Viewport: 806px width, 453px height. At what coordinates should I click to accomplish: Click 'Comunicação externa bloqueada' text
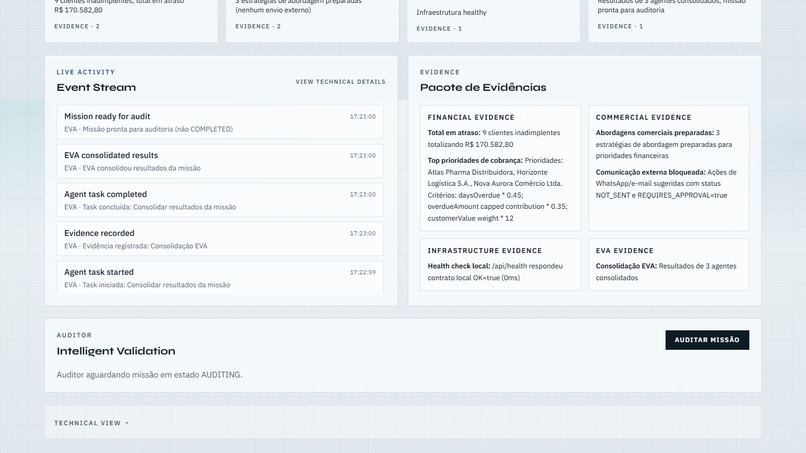pos(650,172)
